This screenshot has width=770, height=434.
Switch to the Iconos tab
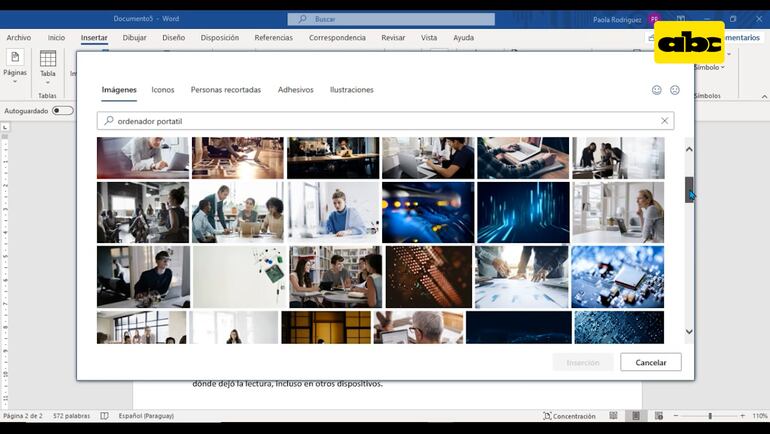(162, 90)
